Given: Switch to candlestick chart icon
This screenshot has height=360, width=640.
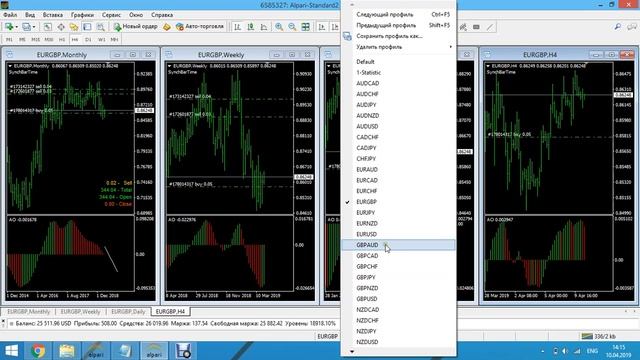Looking at the screenshot, I should pos(251,27).
